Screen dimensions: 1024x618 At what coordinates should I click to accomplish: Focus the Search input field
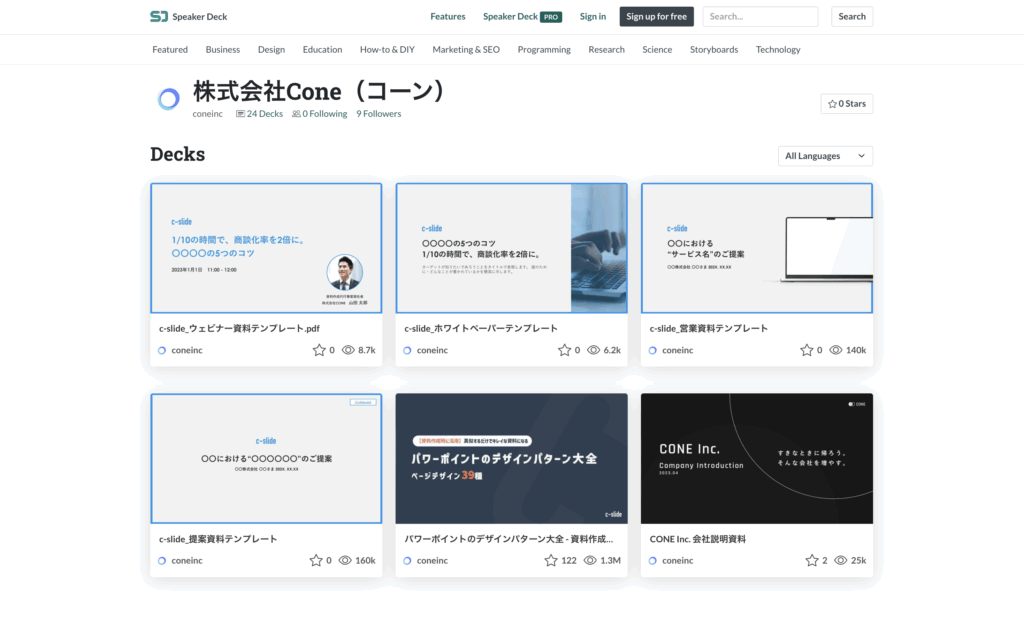[x=760, y=16]
